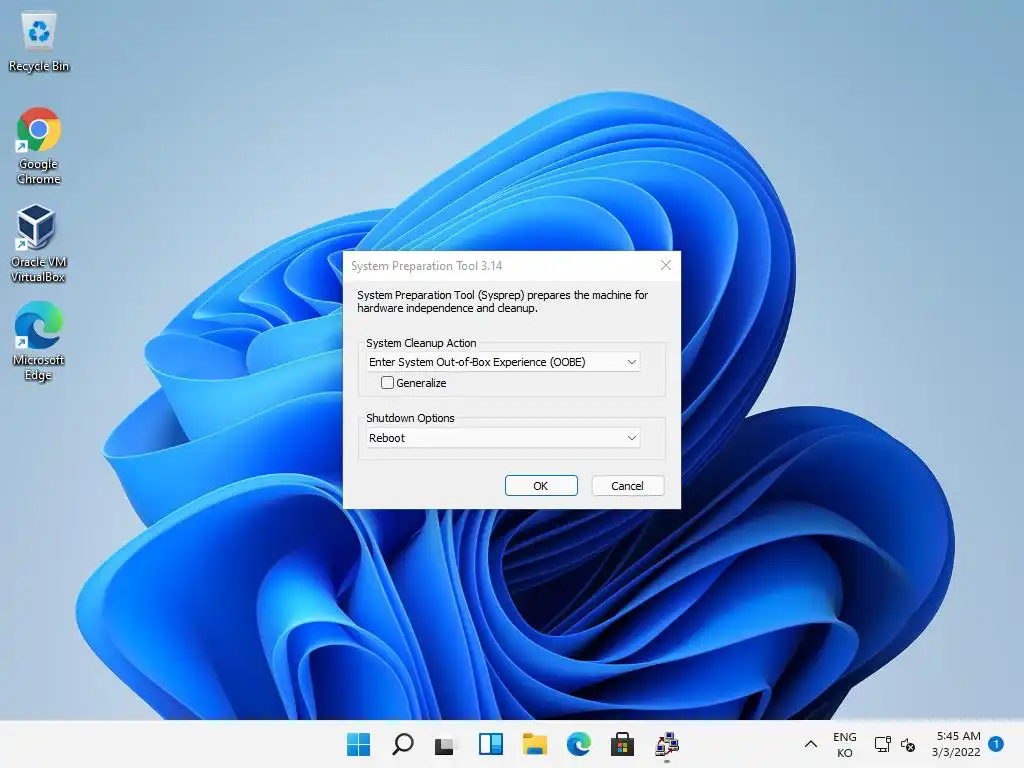Close the System Preparation Tool window
This screenshot has height=768, width=1024.
(665, 264)
